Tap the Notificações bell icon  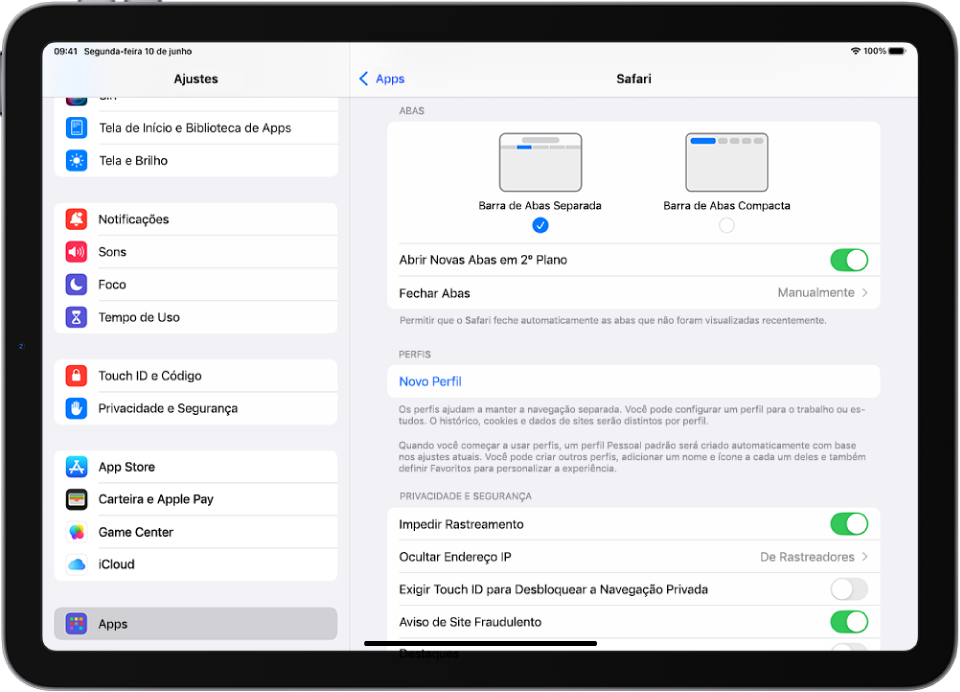77,219
